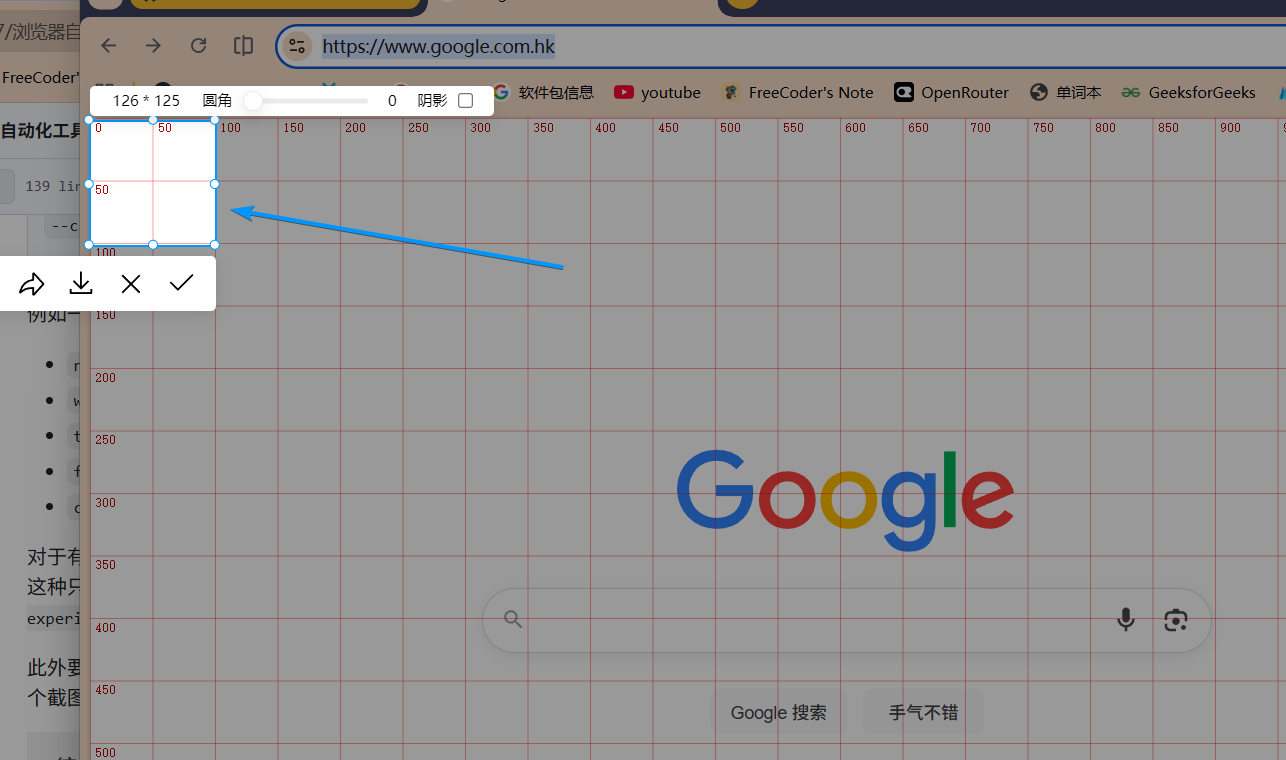Open the 软件包信息 bookmark
The image size is (1286, 760).
[x=543, y=93]
